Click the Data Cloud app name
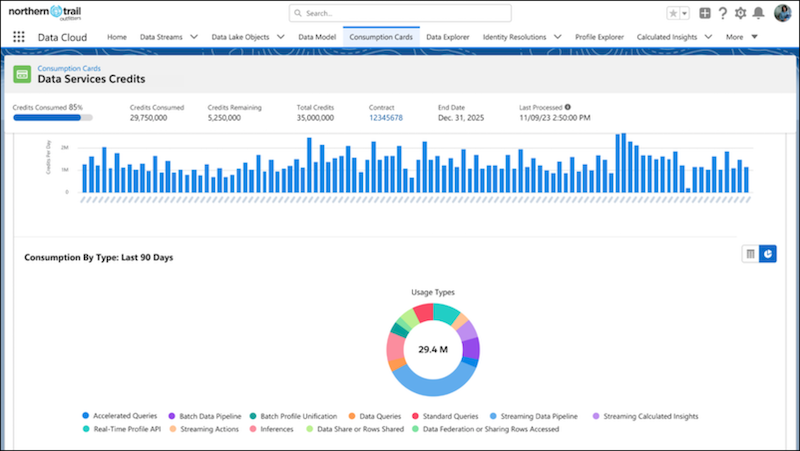800x451 pixels. click(62, 37)
